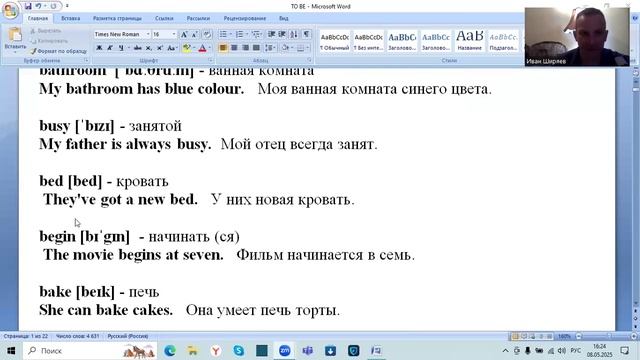
Task: Clear formatting icon in font group
Action: tap(207, 34)
